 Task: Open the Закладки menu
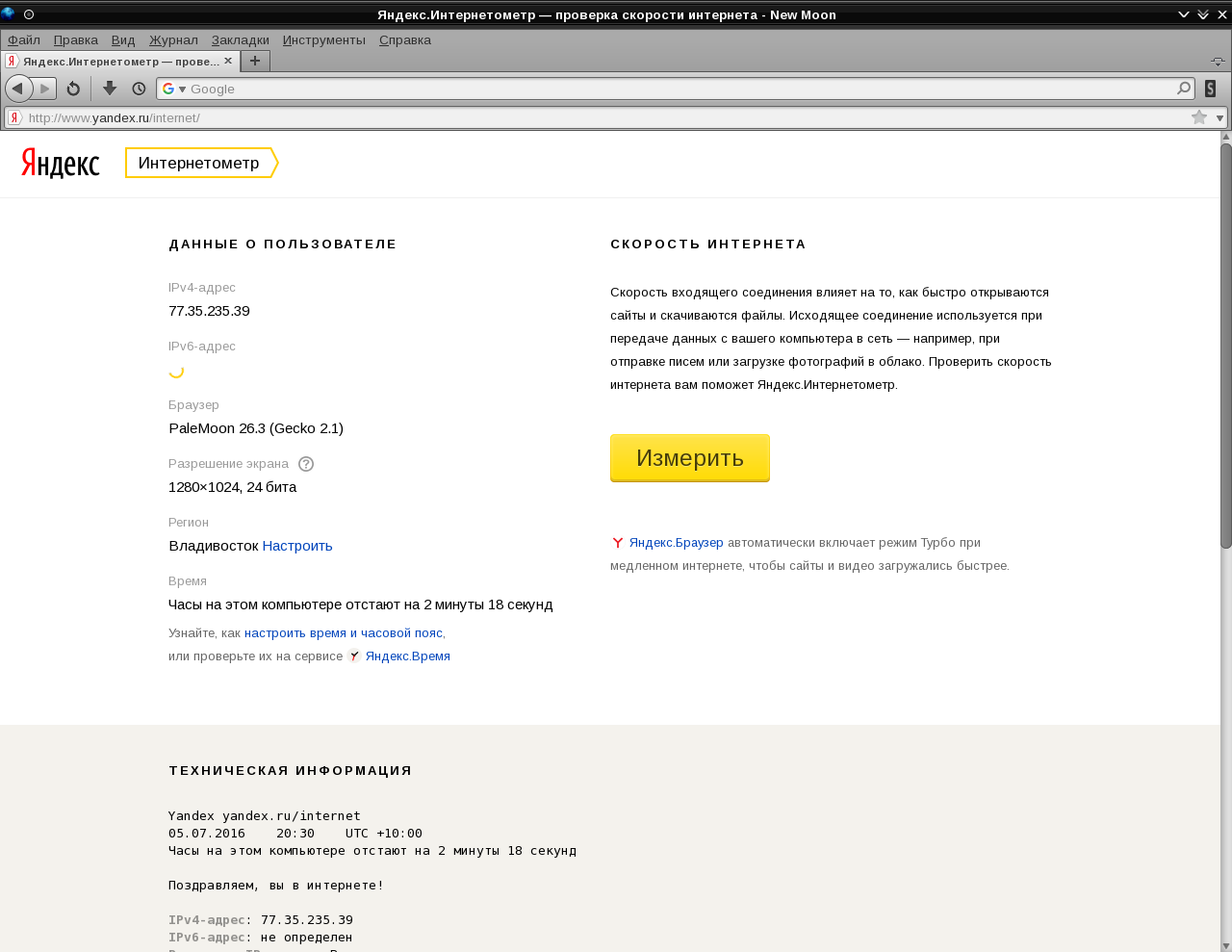241,39
